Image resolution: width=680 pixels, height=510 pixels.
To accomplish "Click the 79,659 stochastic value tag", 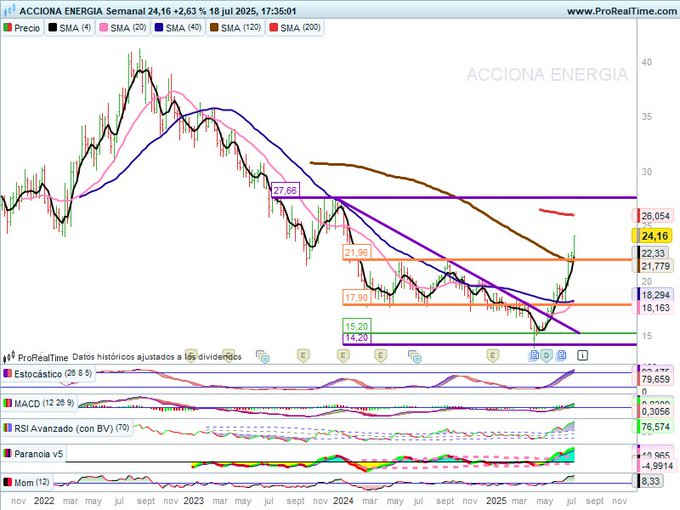I will click(x=655, y=379).
